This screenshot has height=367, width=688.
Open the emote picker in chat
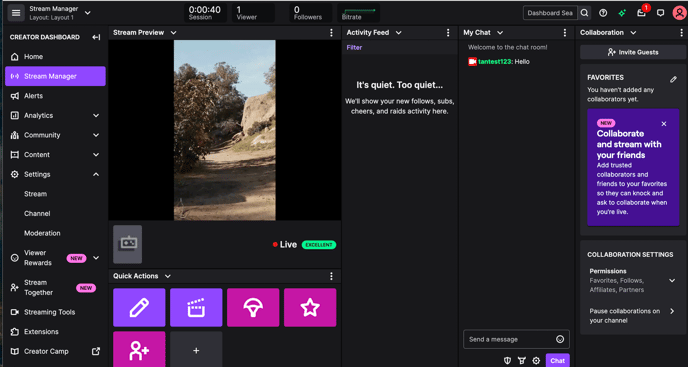(x=560, y=339)
